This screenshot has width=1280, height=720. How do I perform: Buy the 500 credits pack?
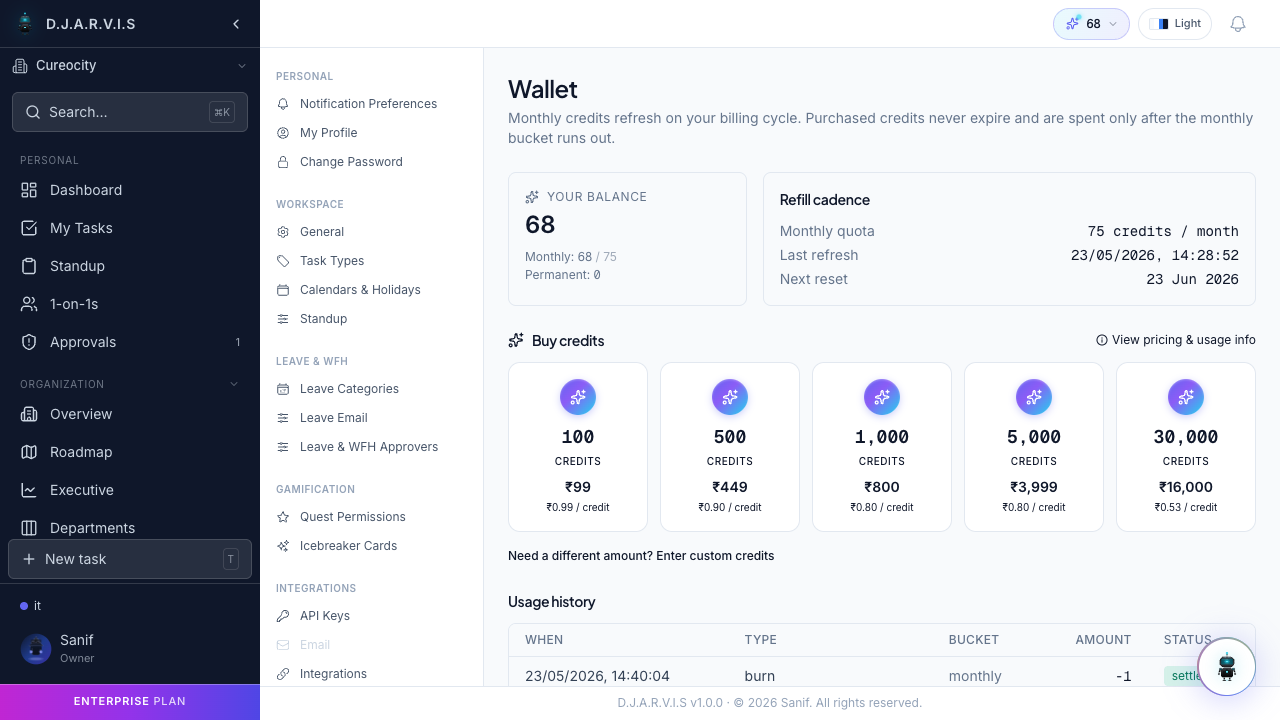(x=730, y=447)
